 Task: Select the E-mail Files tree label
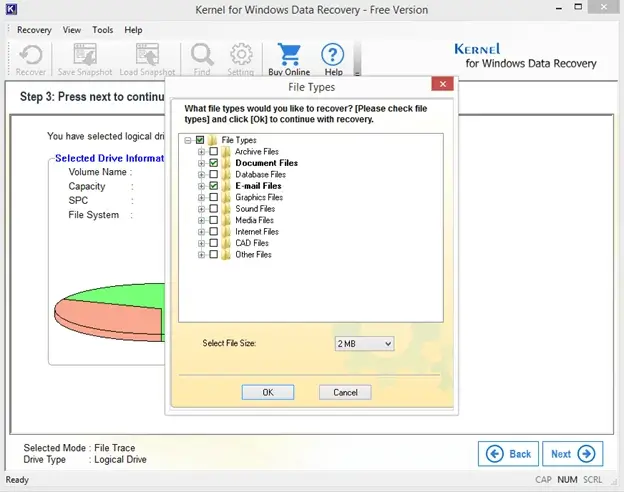click(258, 186)
